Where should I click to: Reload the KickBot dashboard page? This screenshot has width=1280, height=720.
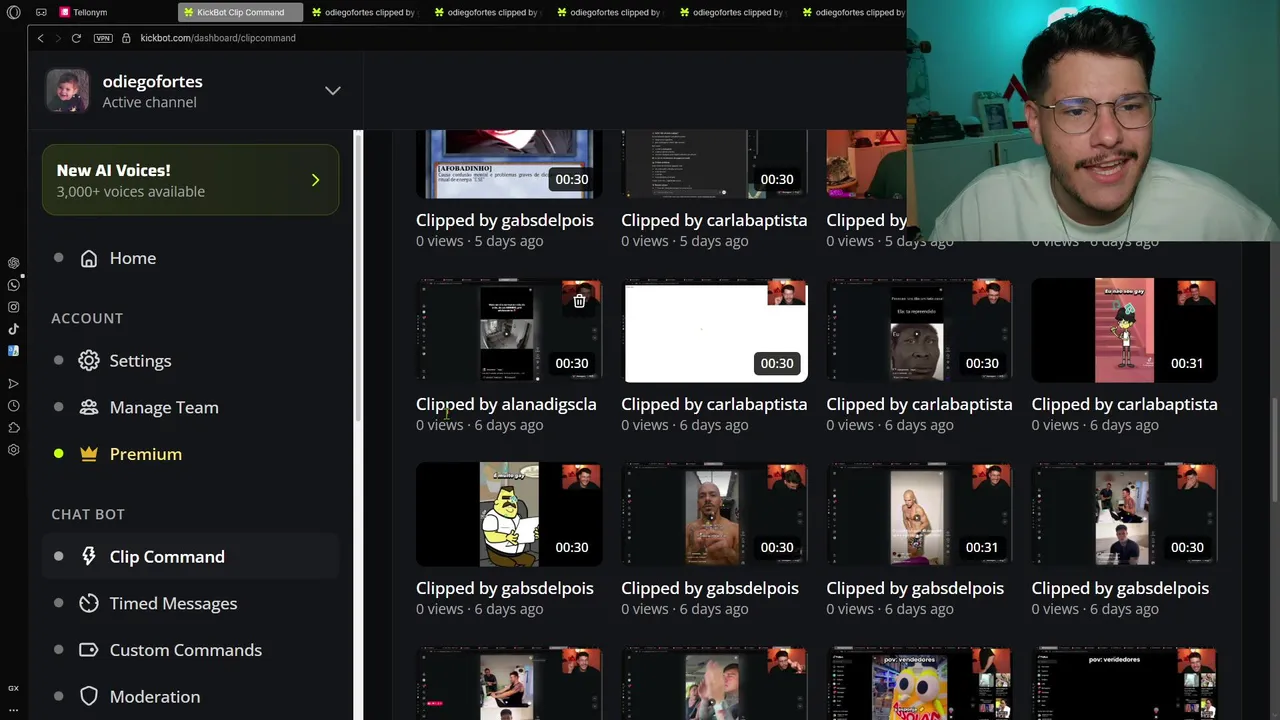(76, 38)
